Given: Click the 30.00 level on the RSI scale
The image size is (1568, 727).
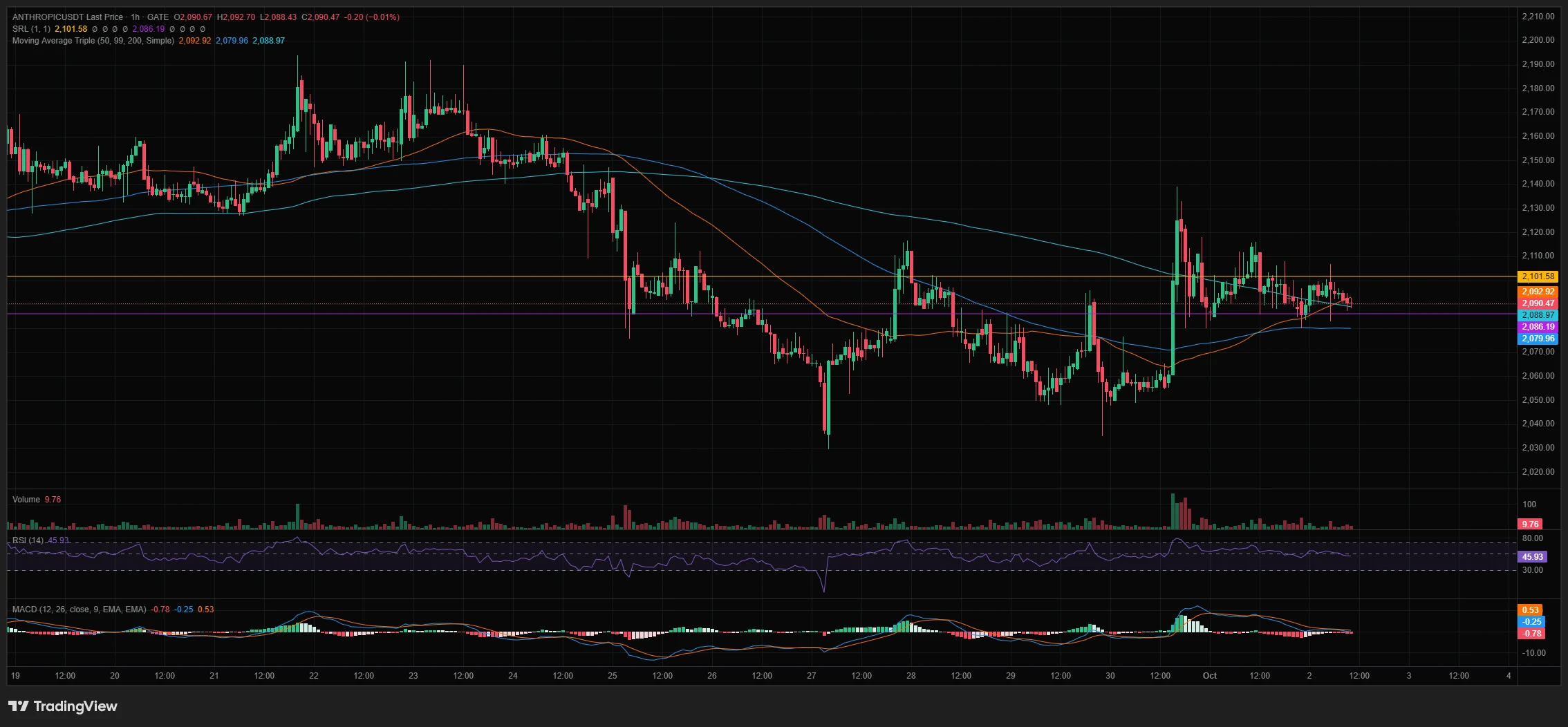Looking at the screenshot, I should (1533, 570).
